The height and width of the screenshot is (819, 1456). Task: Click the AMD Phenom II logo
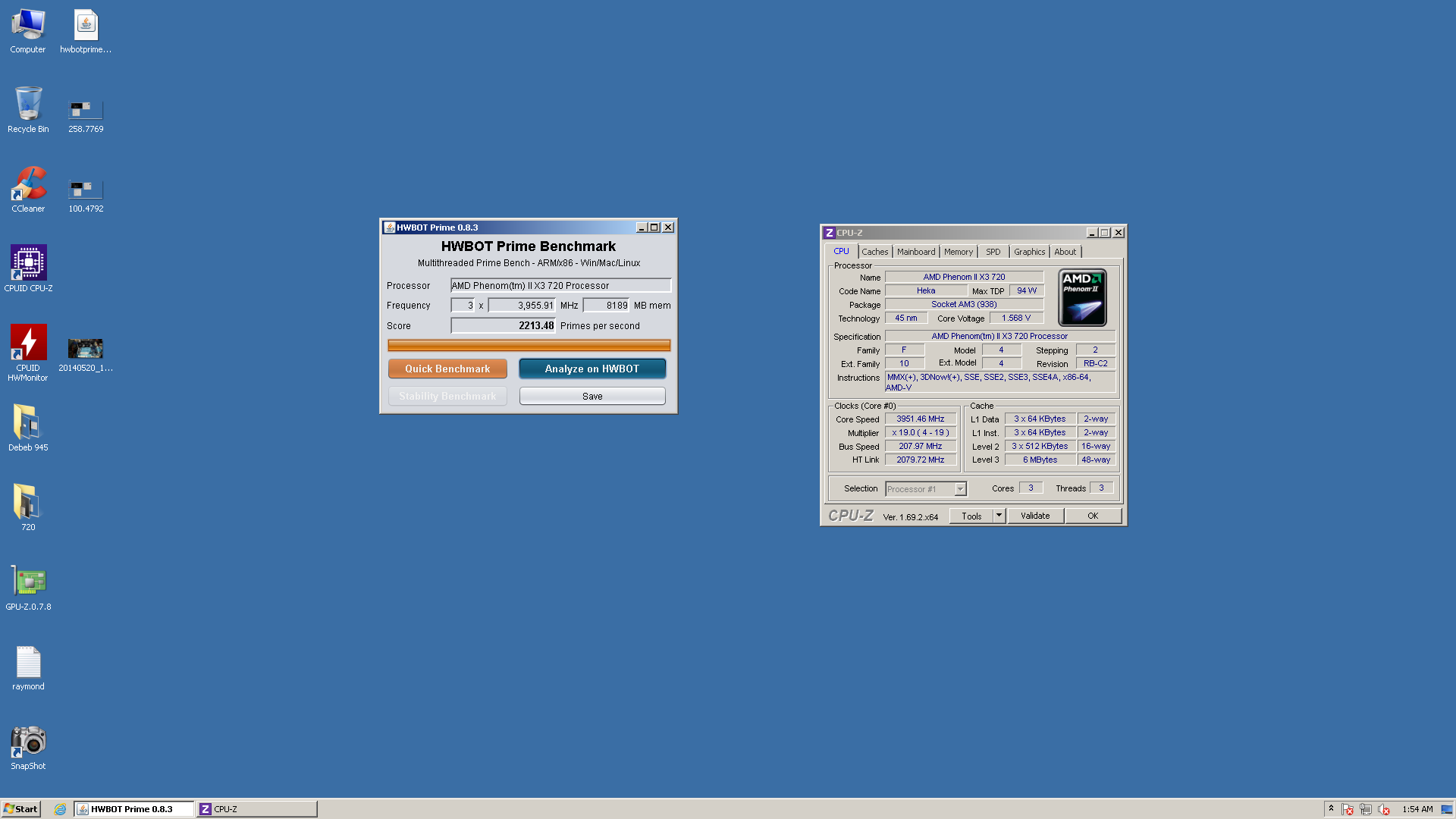tap(1082, 297)
